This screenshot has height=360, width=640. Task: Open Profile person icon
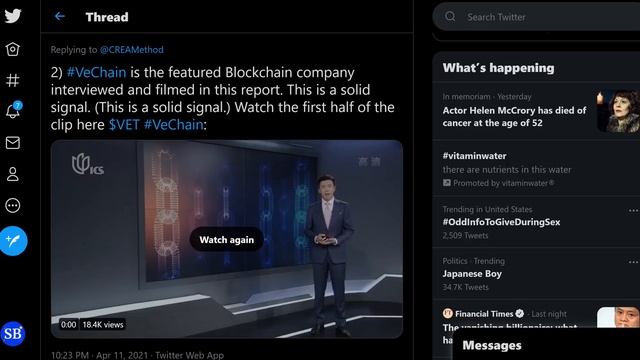tap(13, 174)
